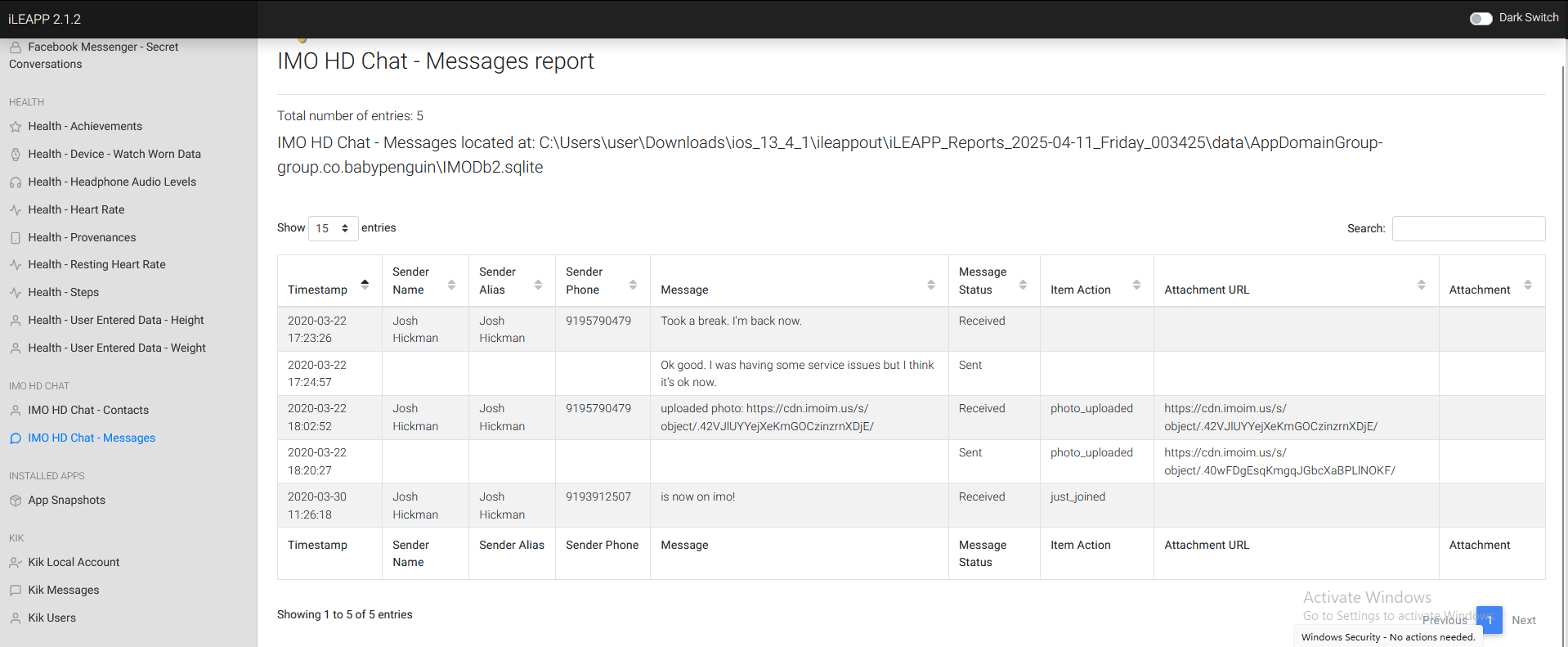Viewport: 1568px width, 647px height.
Task: Click the star icon beside Health - Achievements
Action: (16, 127)
